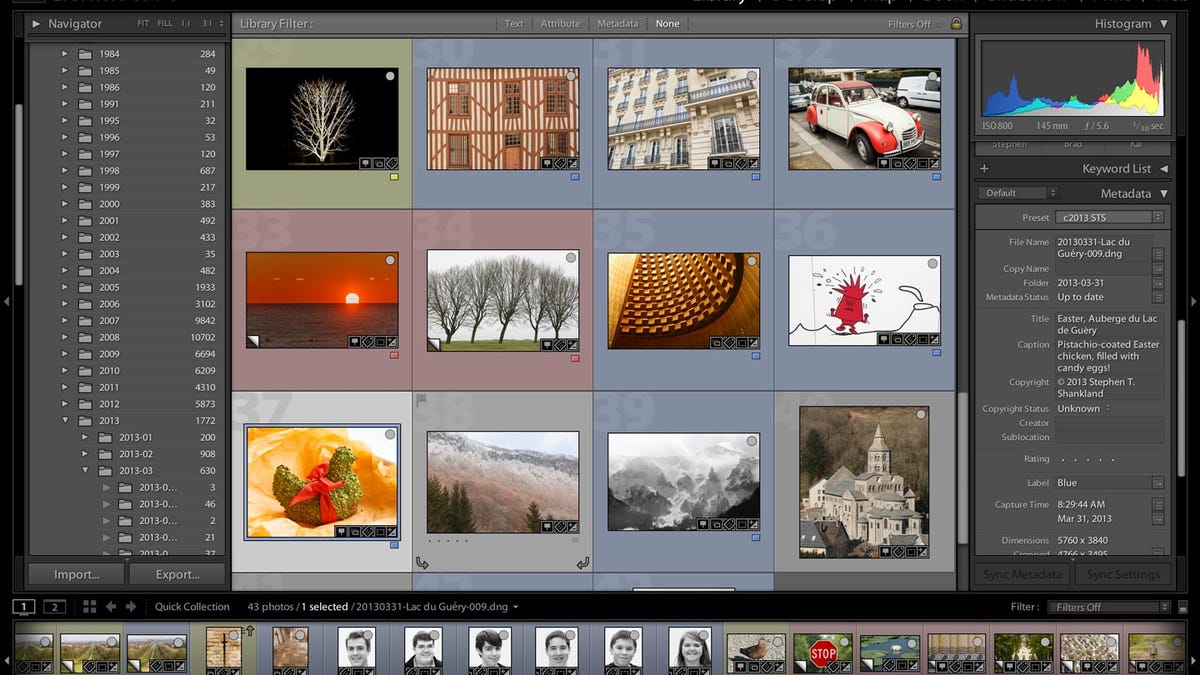Select the Metadata filter tab
The height and width of the screenshot is (675, 1200).
pos(617,23)
